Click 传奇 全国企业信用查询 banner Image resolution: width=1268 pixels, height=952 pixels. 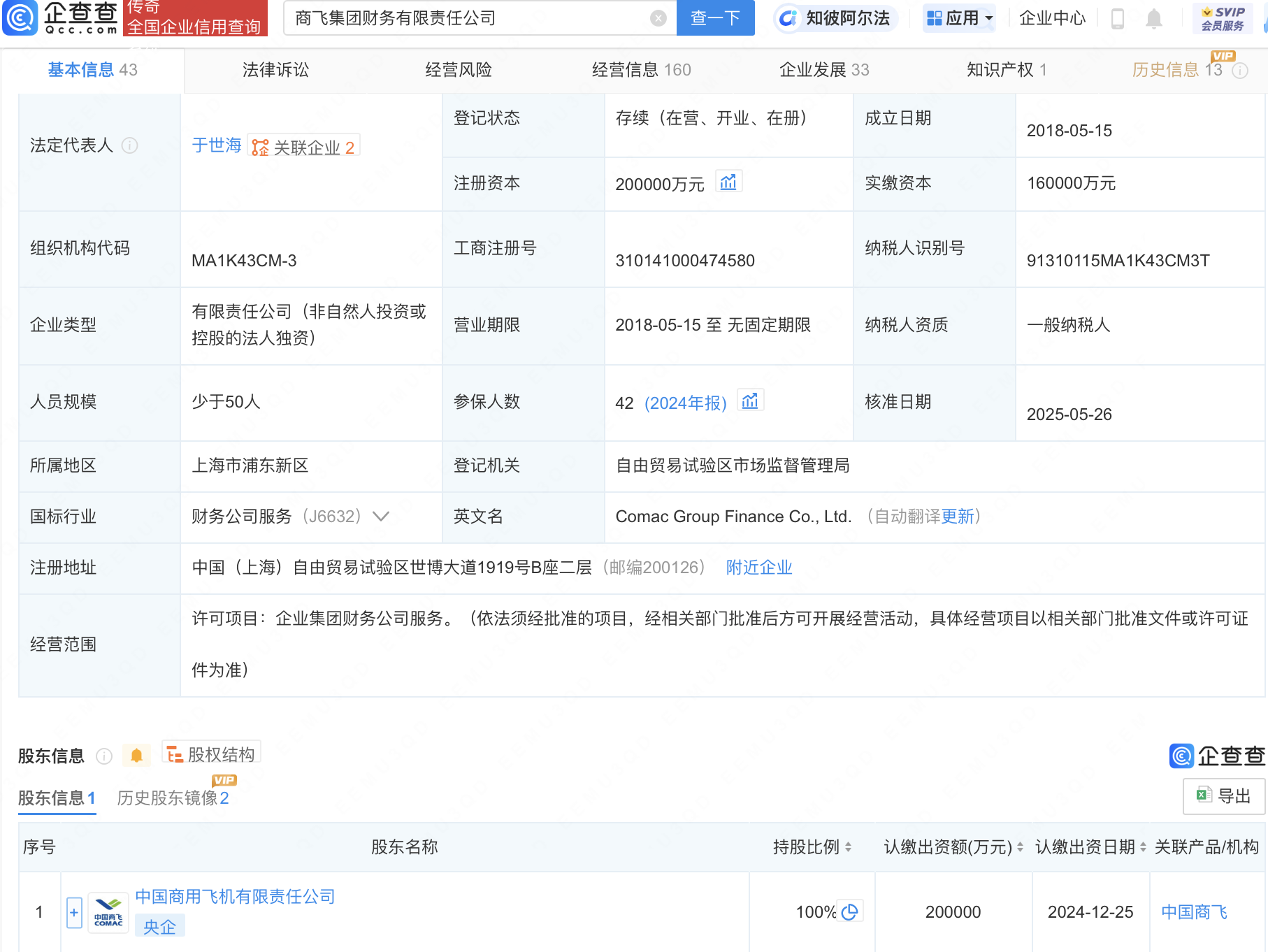pyautogui.click(x=195, y=18)
